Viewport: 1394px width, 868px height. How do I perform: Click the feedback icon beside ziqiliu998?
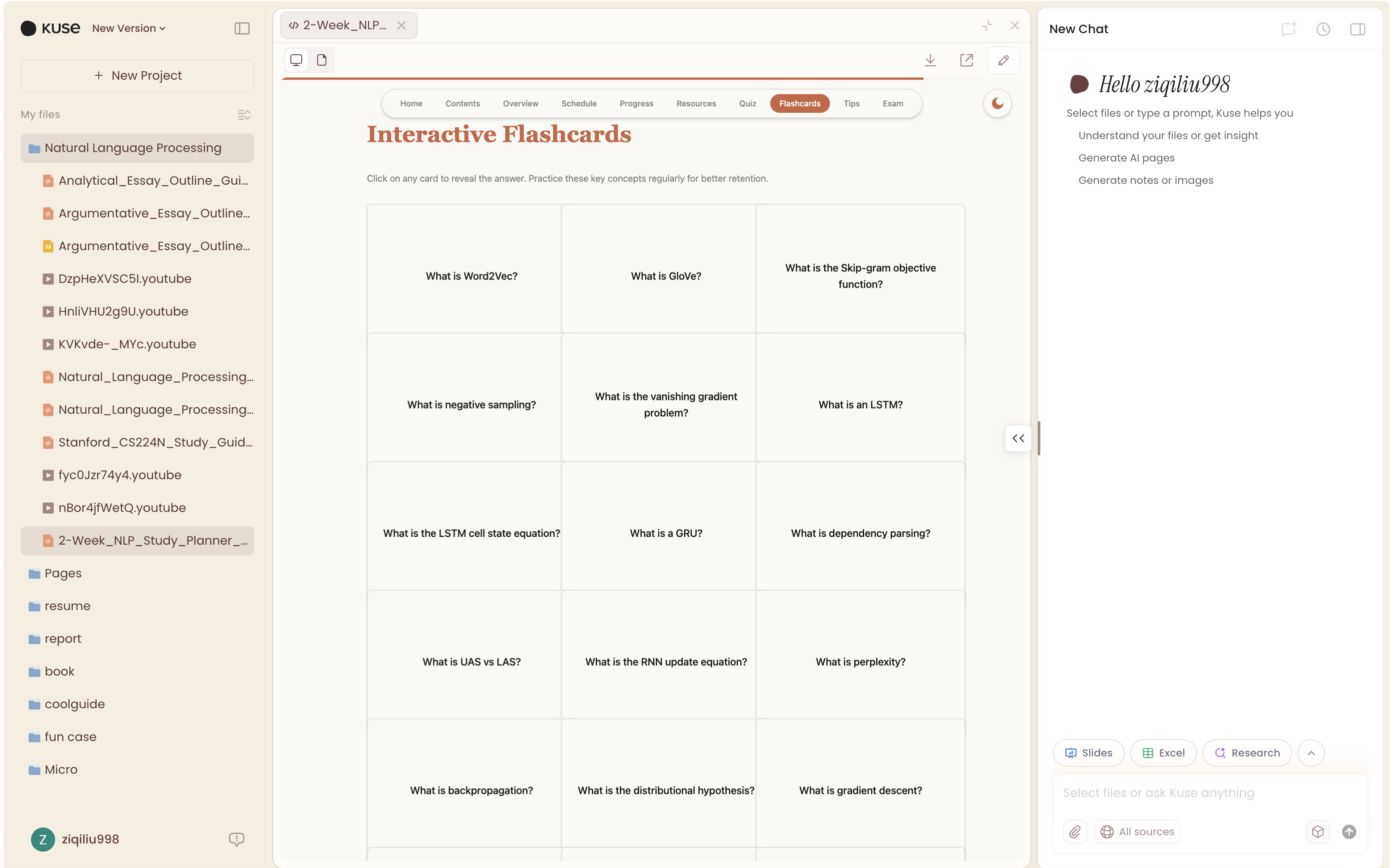(236, 839)
